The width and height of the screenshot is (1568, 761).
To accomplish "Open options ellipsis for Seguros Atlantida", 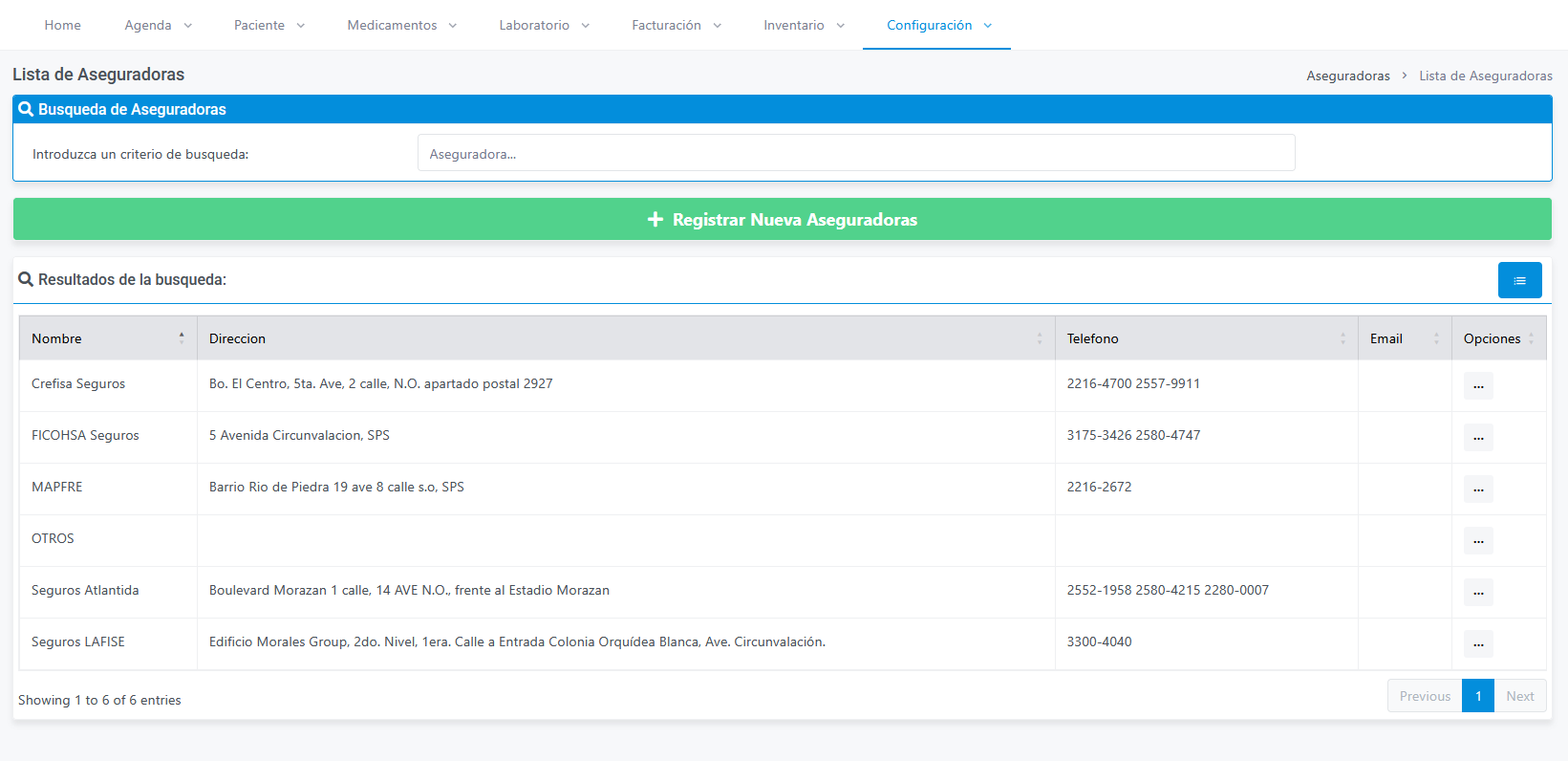I will pyautogui.click(x=1478, y=592).
